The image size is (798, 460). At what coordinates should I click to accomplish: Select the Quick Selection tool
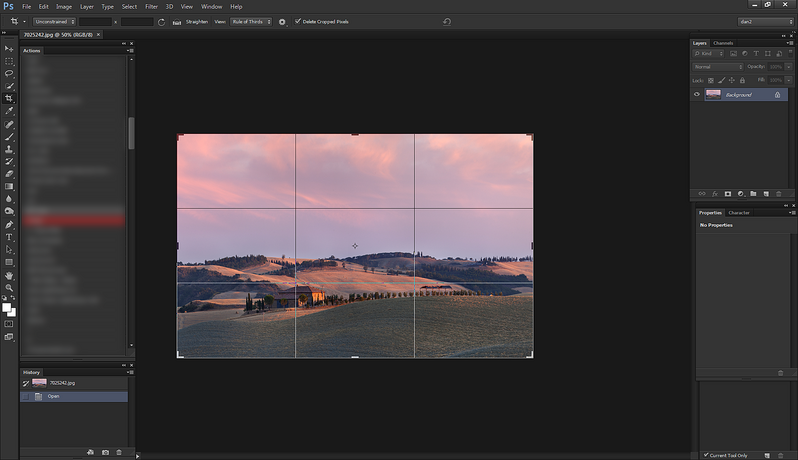tap(9, 86)
